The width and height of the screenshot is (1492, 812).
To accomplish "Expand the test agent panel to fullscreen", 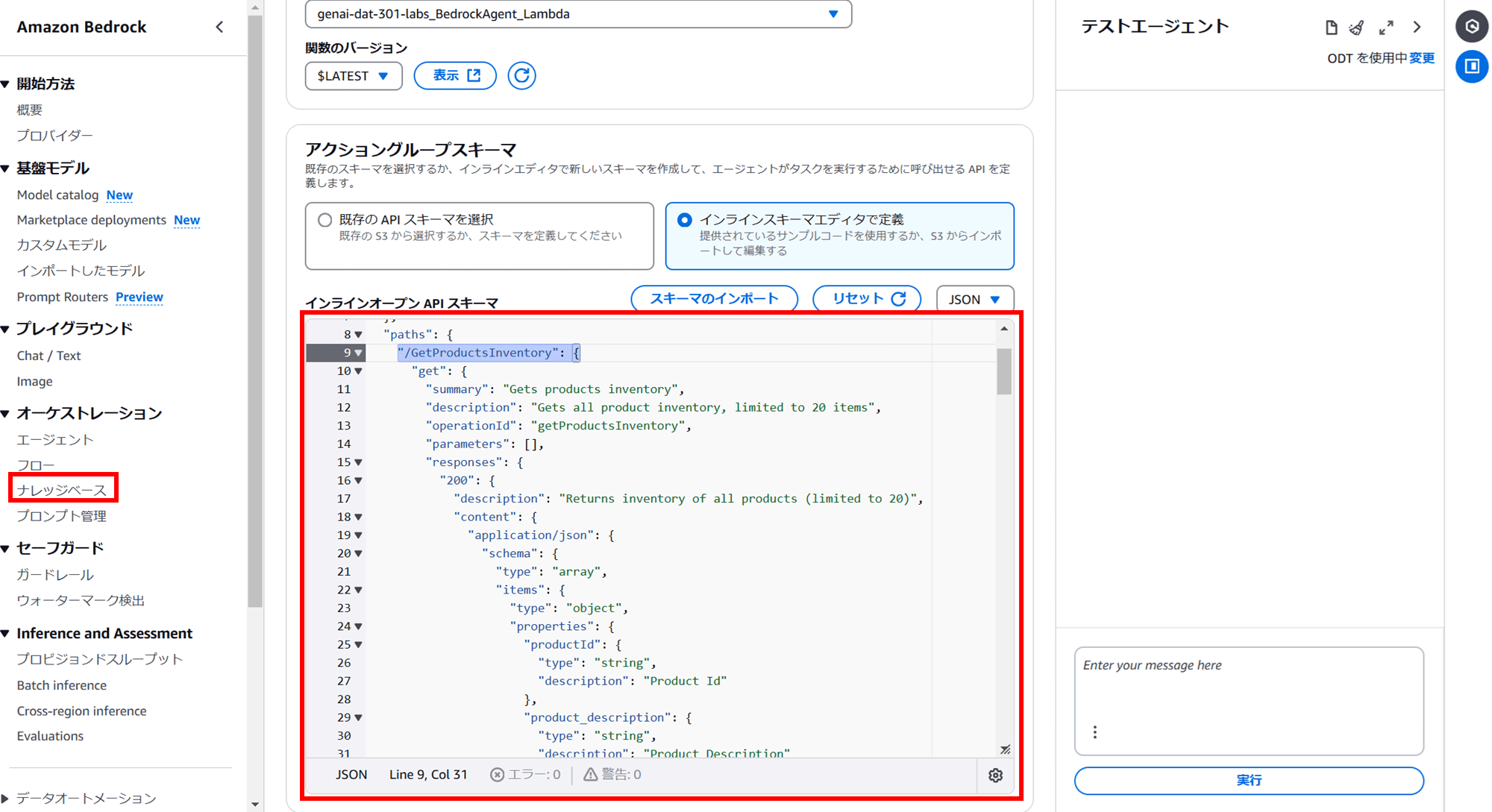I will pyautogui.click(x=1386, y=28).
